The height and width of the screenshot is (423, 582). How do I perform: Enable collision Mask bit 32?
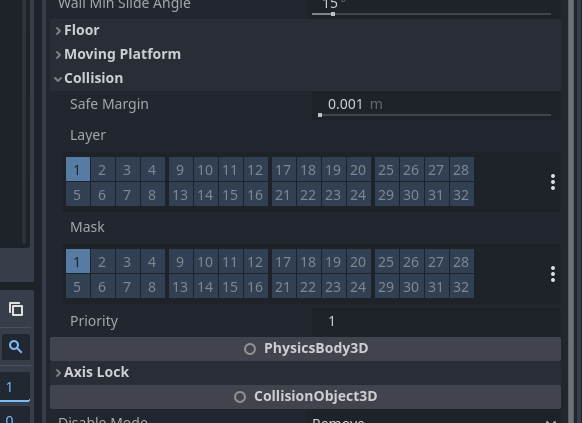point(461,286)
